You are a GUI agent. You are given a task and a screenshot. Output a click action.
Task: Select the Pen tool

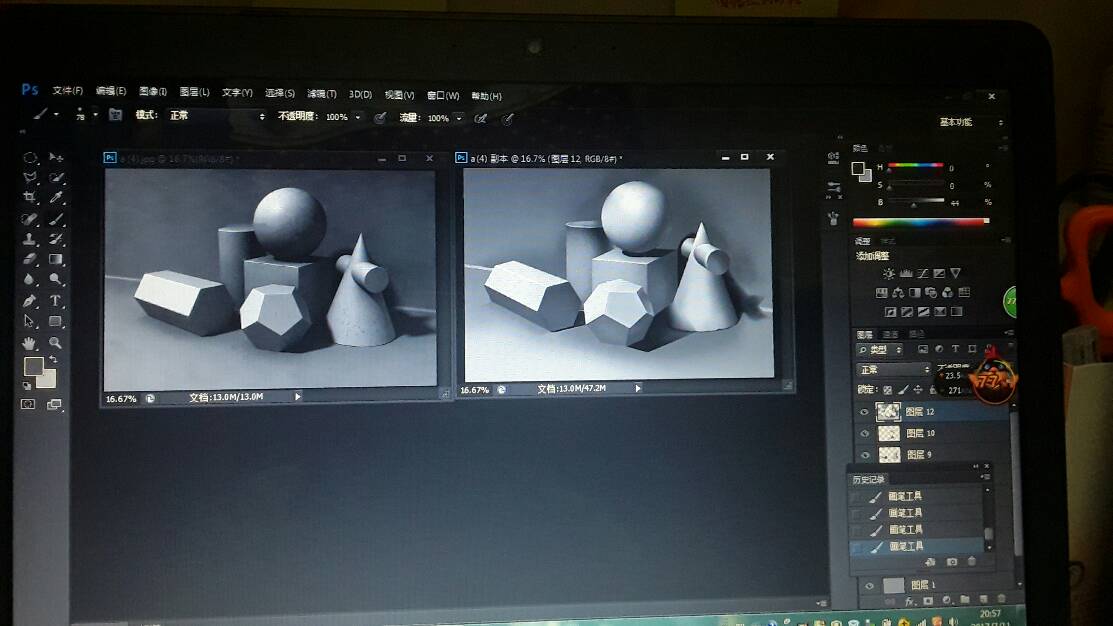click(30, 301)
